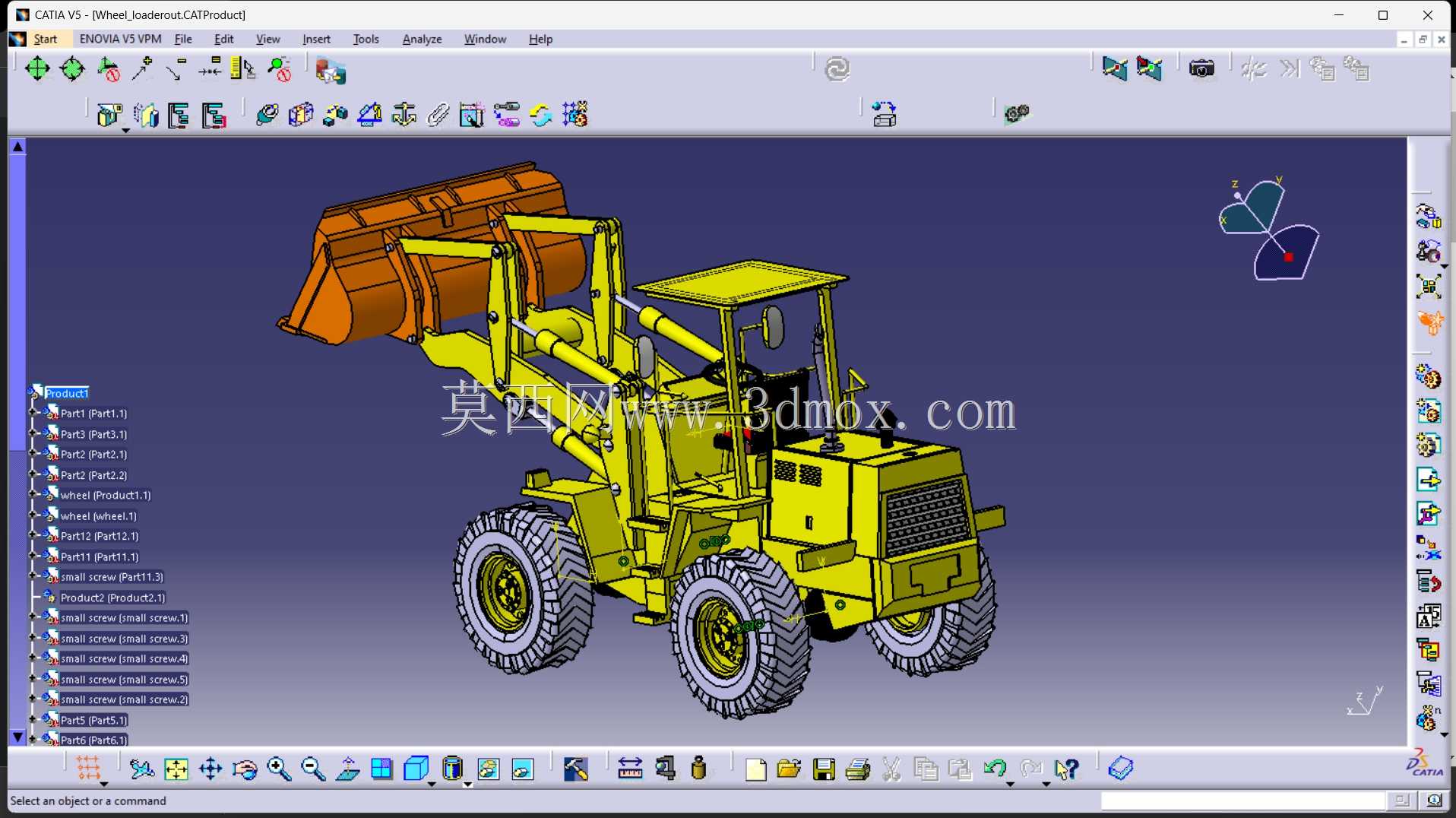Select Fit All In view icon
The height and width of the screenshot is (818, 1456).
pyautogui.click(x=176, y=769)
